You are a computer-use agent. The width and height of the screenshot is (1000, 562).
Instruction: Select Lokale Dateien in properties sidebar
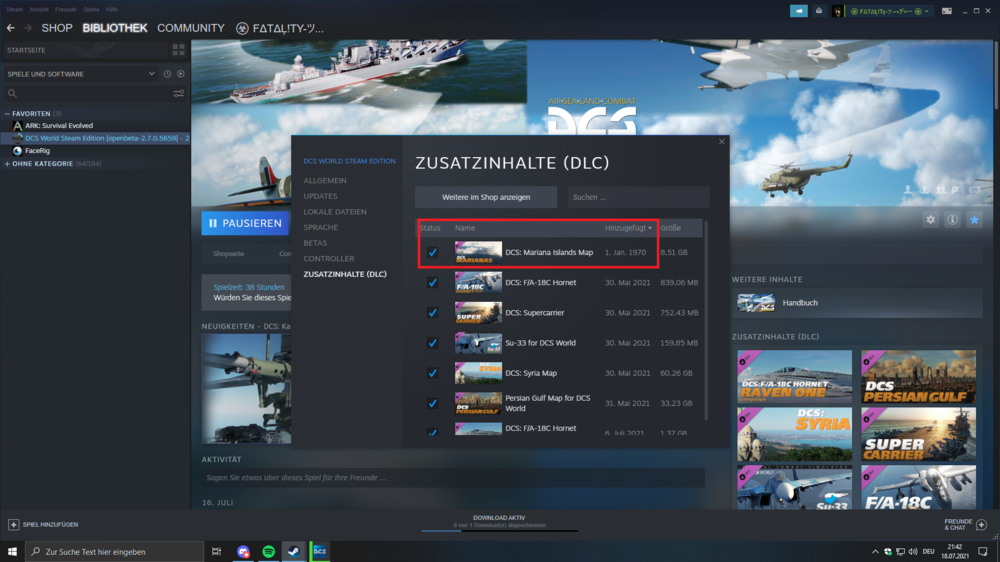335,212
